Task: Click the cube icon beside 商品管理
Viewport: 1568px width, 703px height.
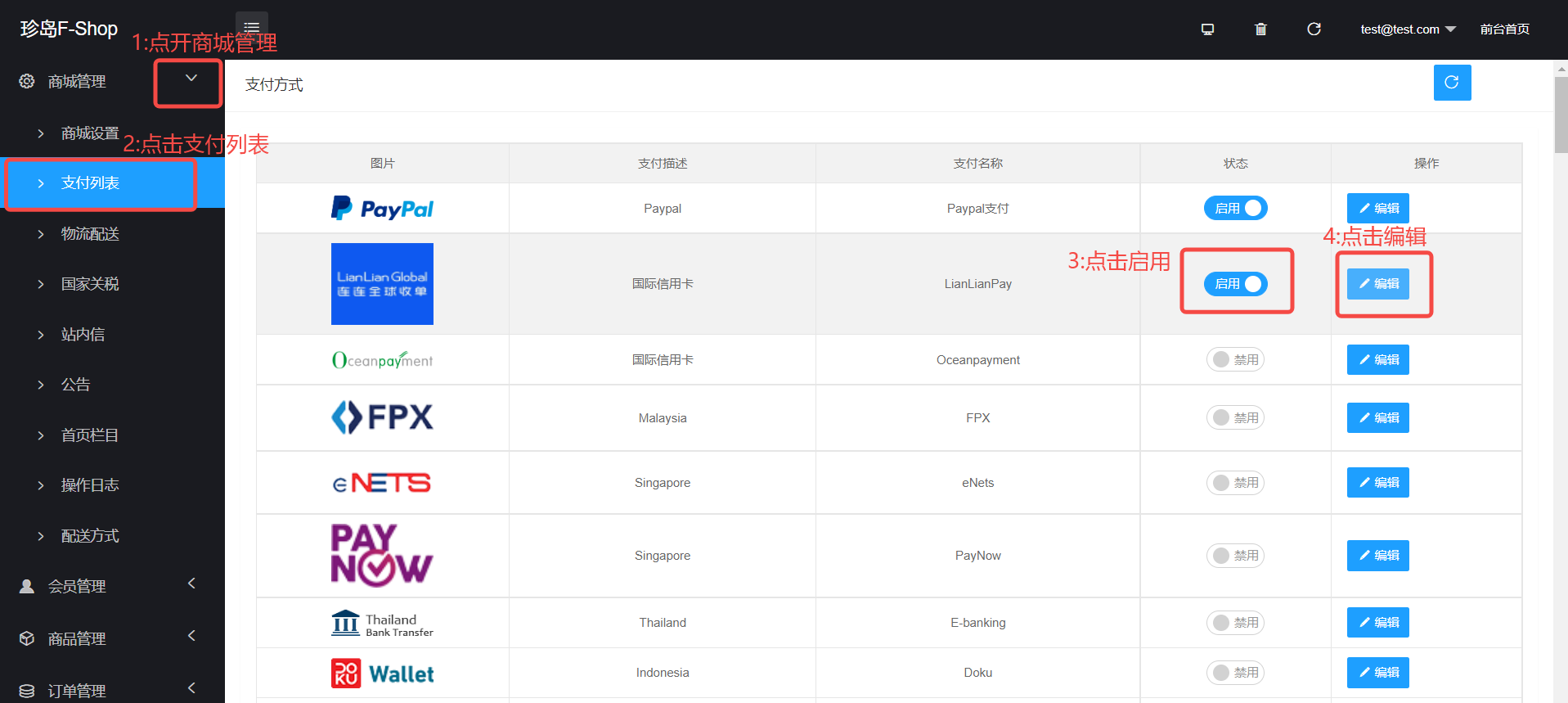Action: coord(27,638)
